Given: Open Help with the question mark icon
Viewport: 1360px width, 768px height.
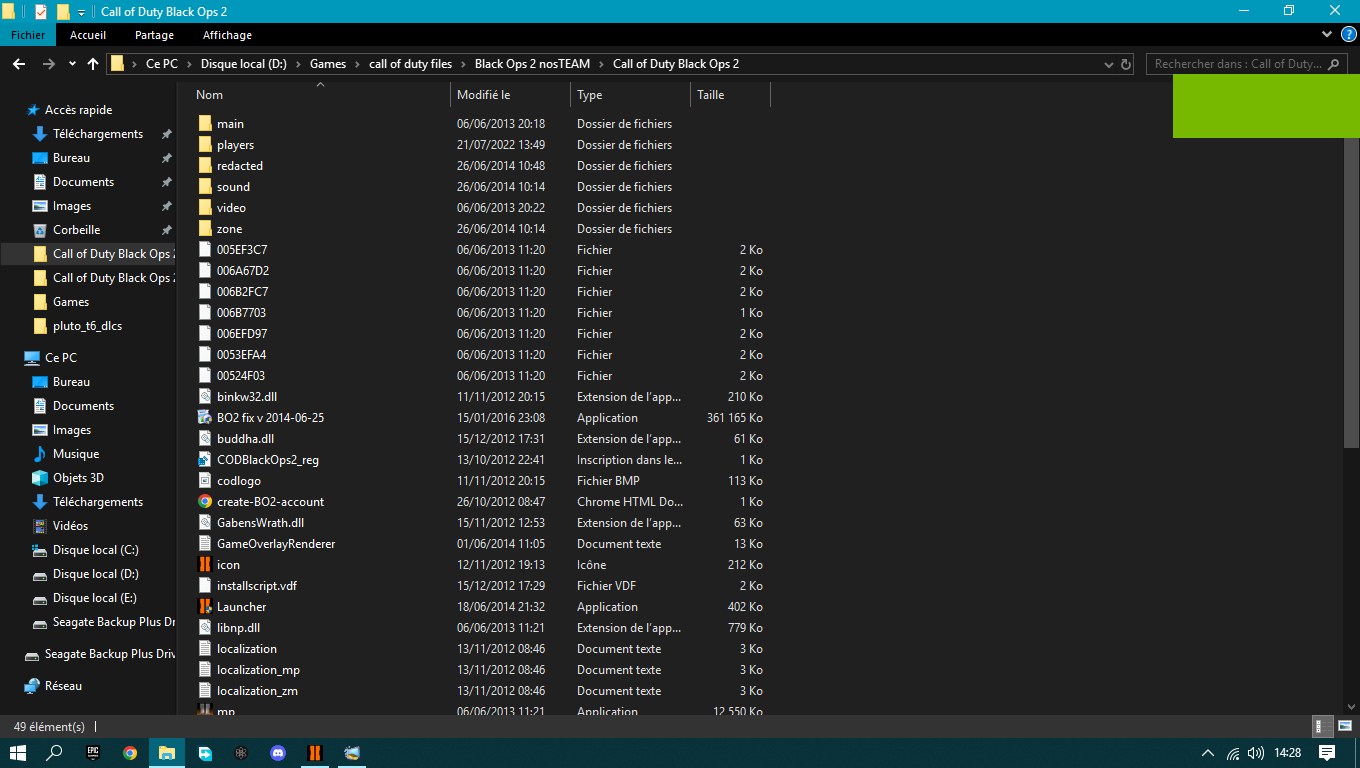Looking at the screenshot, I should tap(1348, 35).
